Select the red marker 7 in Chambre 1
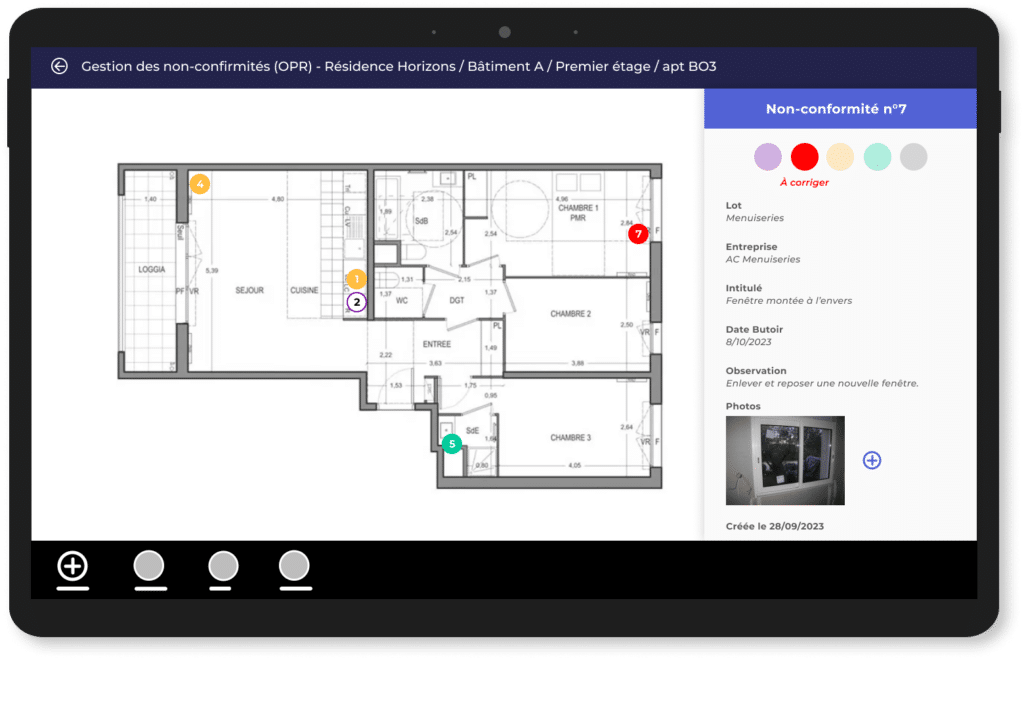Viewport: 1024px width, 727px height. (638, 233)
